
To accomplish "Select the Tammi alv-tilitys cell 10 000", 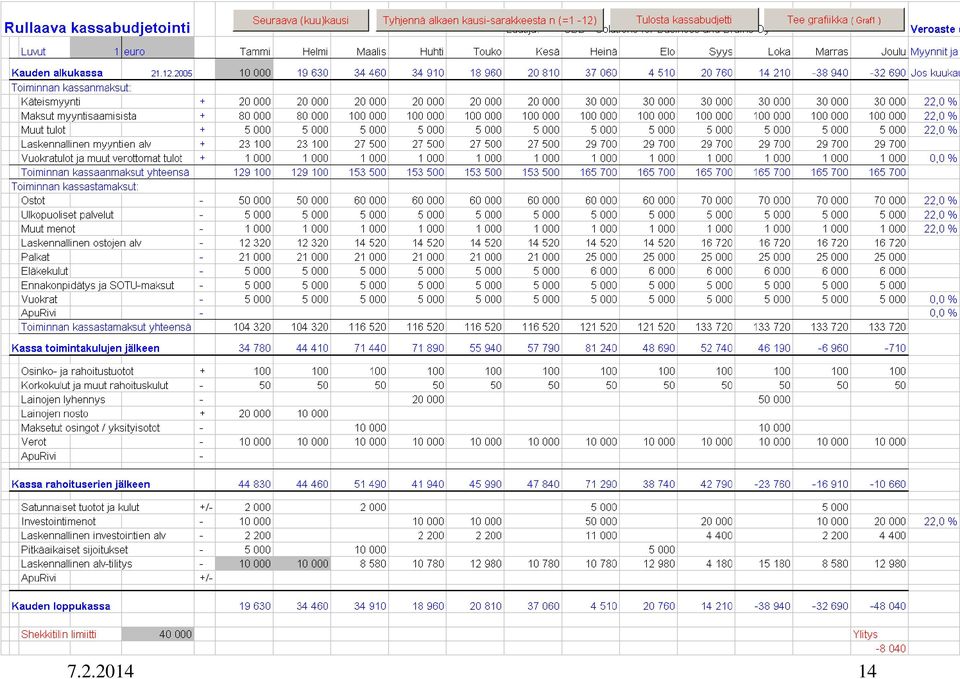I will coord(244,563).
